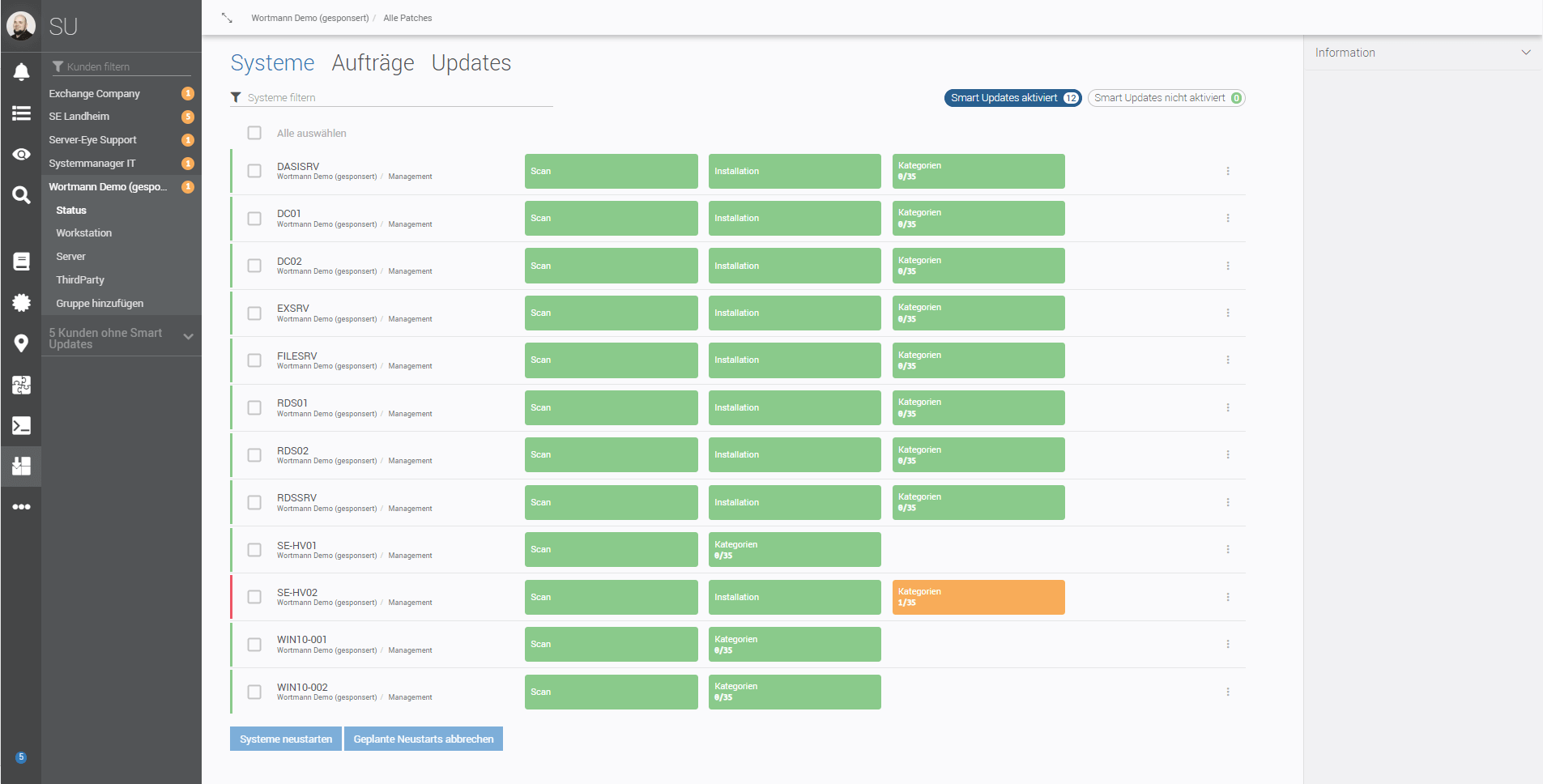Screen dimensions: 1543x784
Task: Click the magnifier search icon in sidebar
Action: 21,194
